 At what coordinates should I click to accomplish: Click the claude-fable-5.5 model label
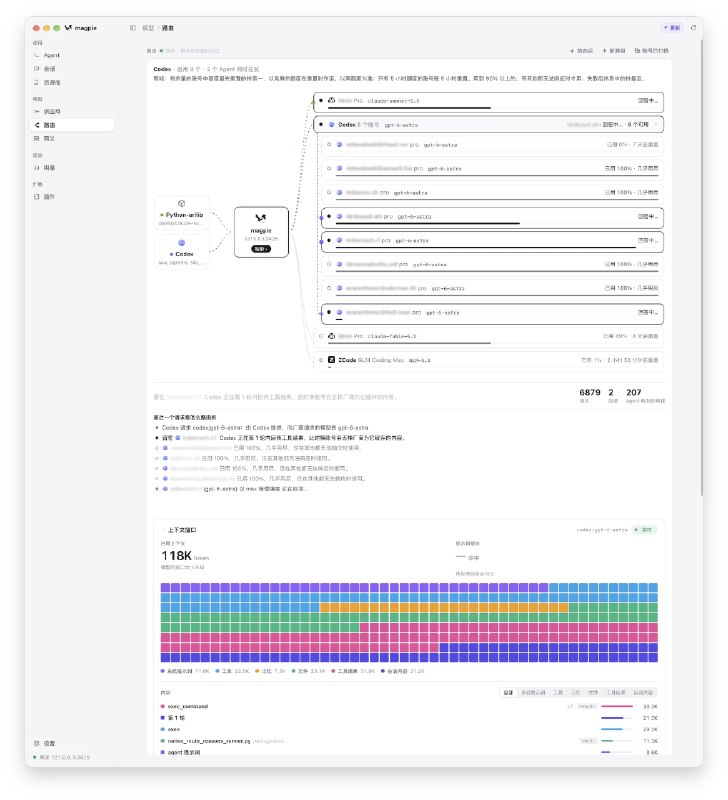tap(392, 336)
